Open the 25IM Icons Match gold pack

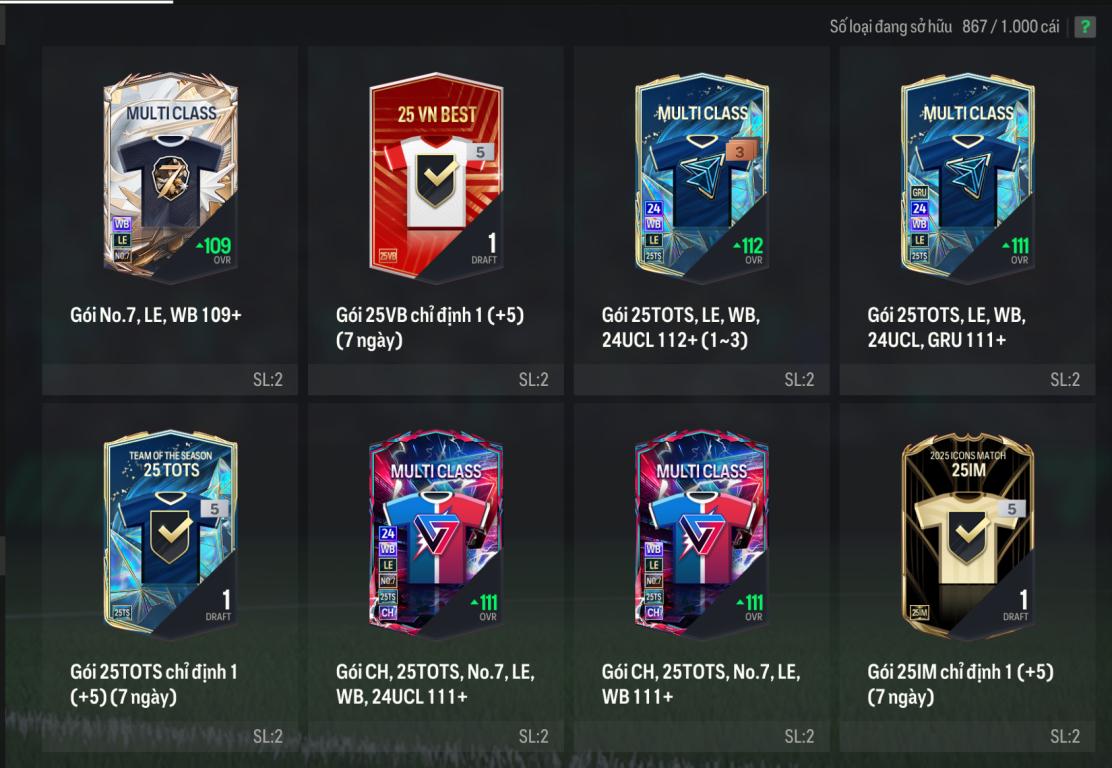tap(967, 533)
